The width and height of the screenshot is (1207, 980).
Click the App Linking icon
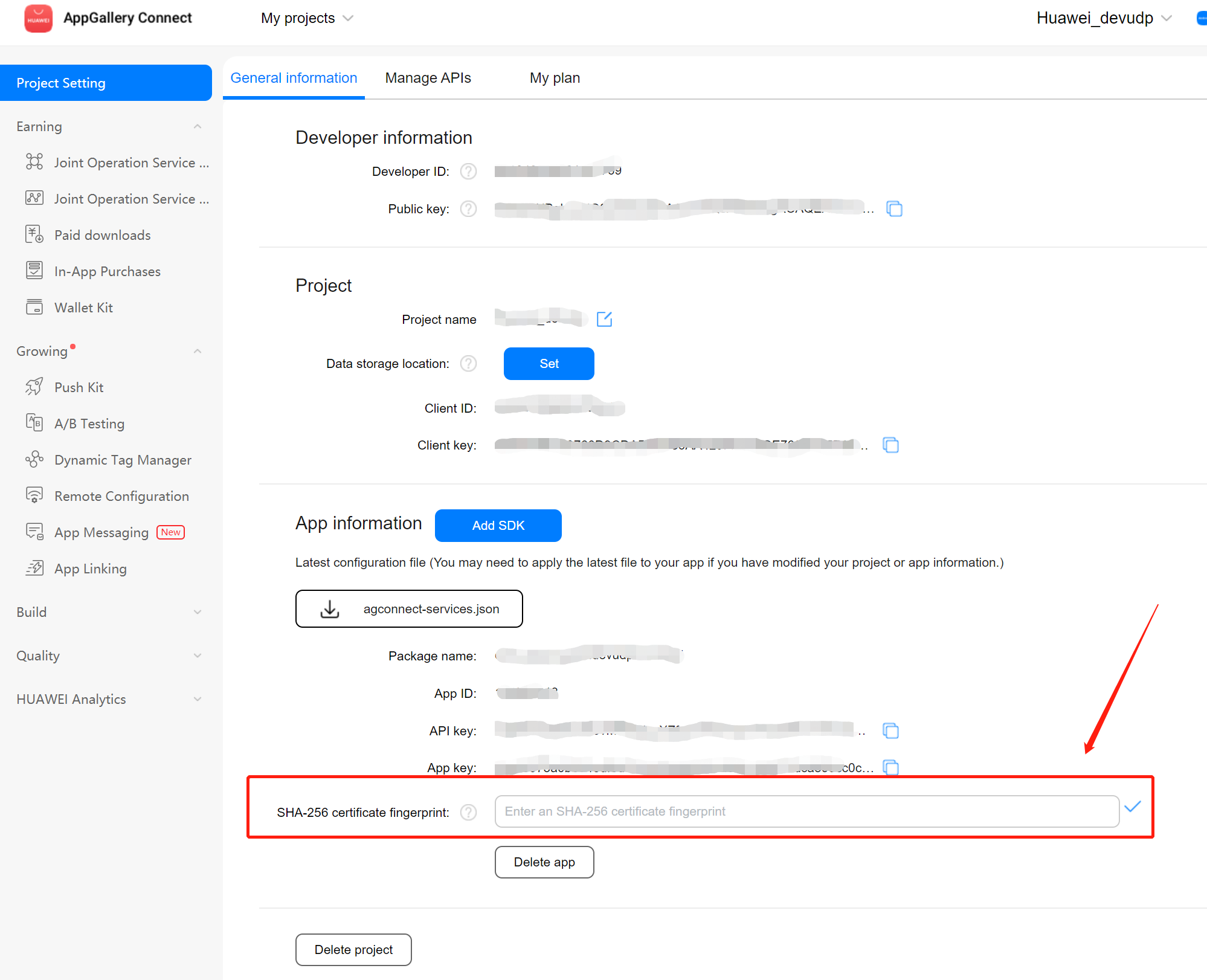[34, 568]
